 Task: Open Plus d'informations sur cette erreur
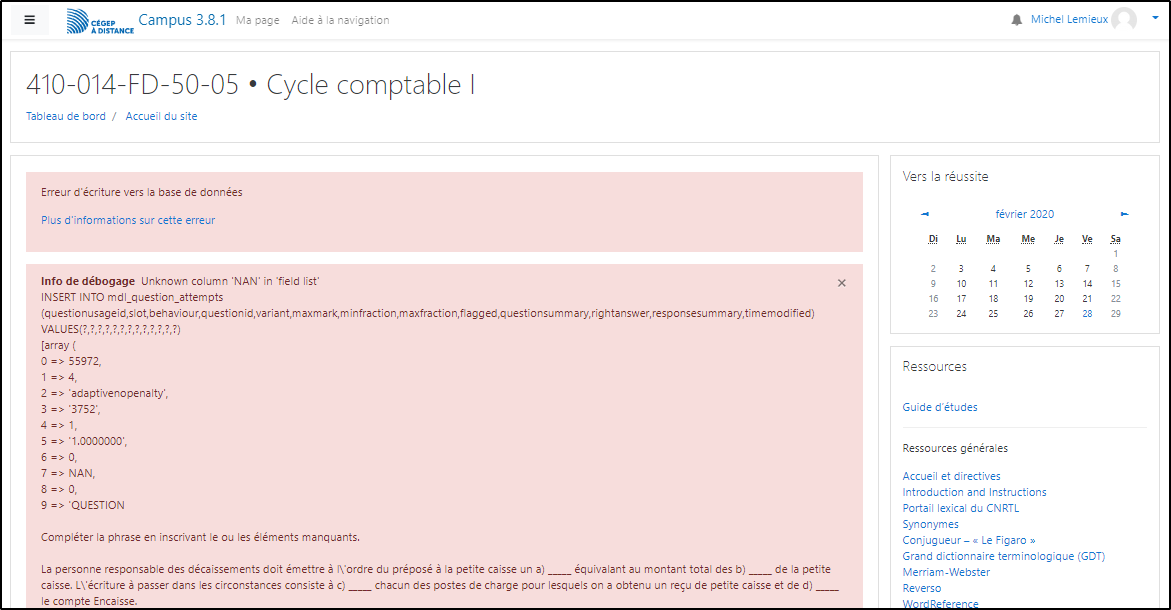[x=128, y=220]
